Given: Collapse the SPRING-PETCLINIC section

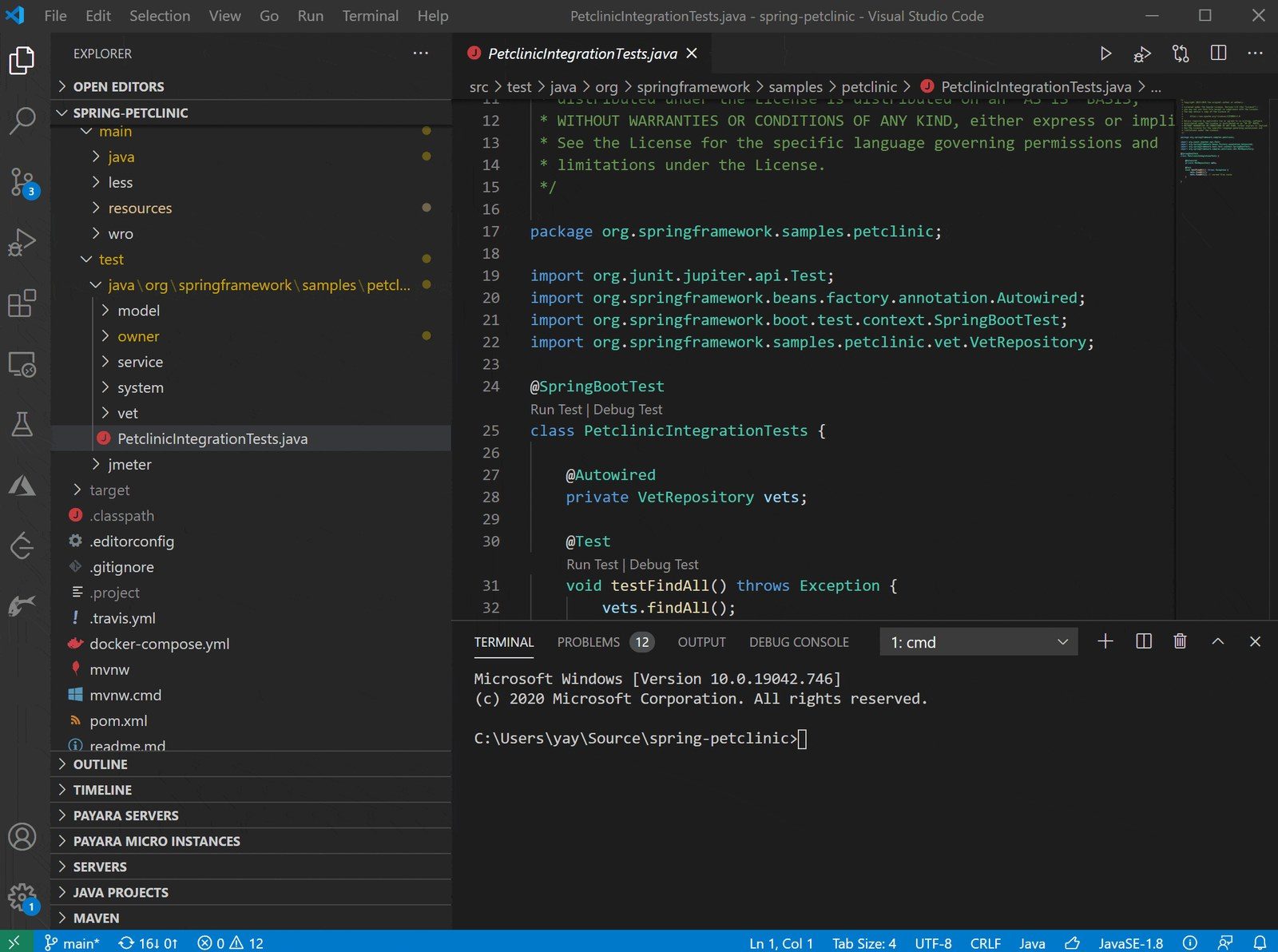Looking at the screenshot, I should [251, 113].
